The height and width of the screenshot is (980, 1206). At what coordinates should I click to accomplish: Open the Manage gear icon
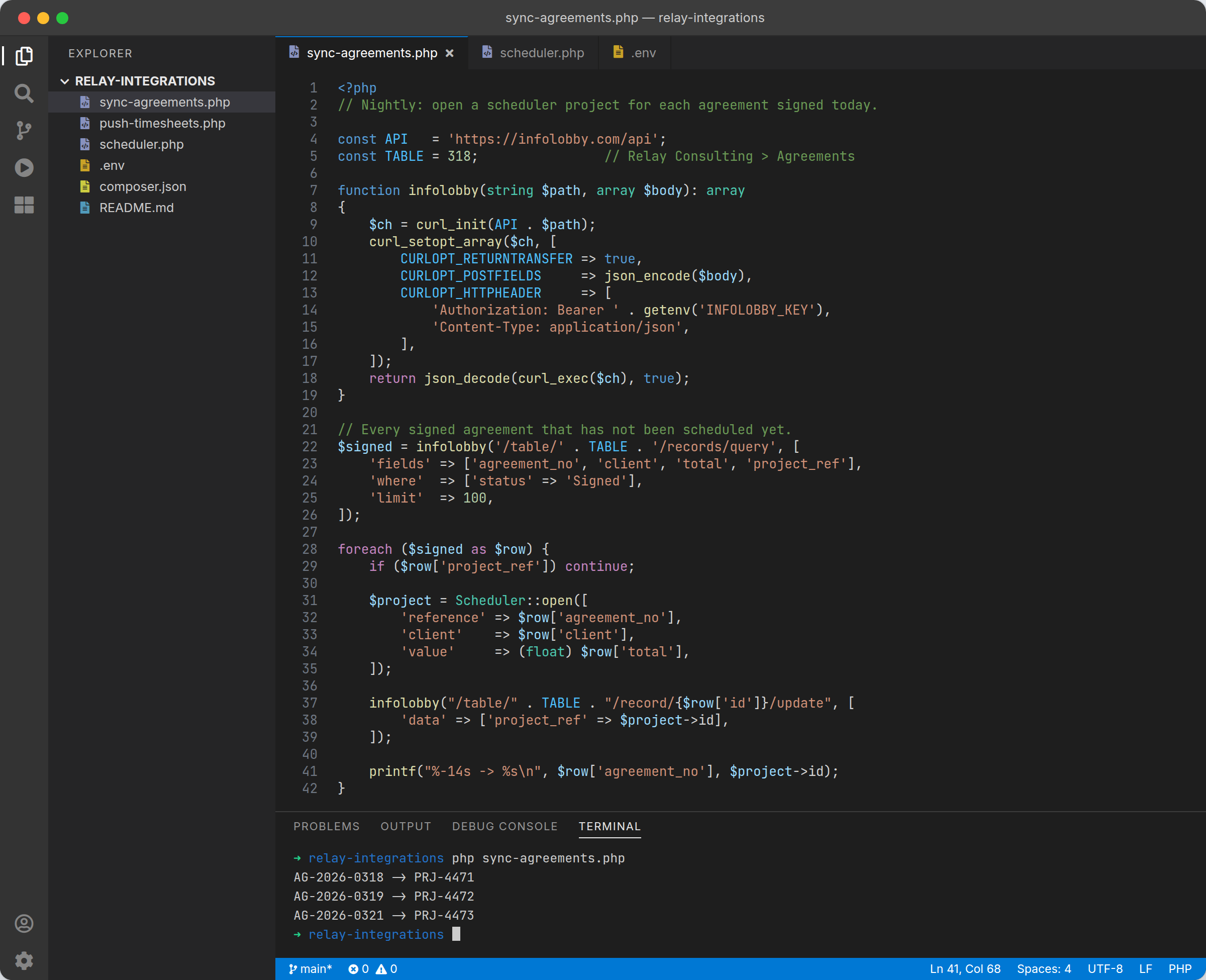pos(24,960)
